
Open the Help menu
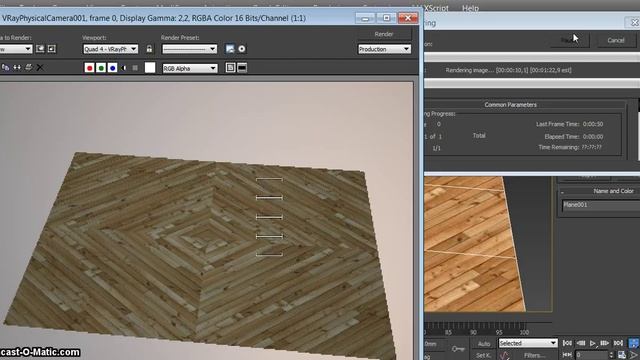pos(471,8)
